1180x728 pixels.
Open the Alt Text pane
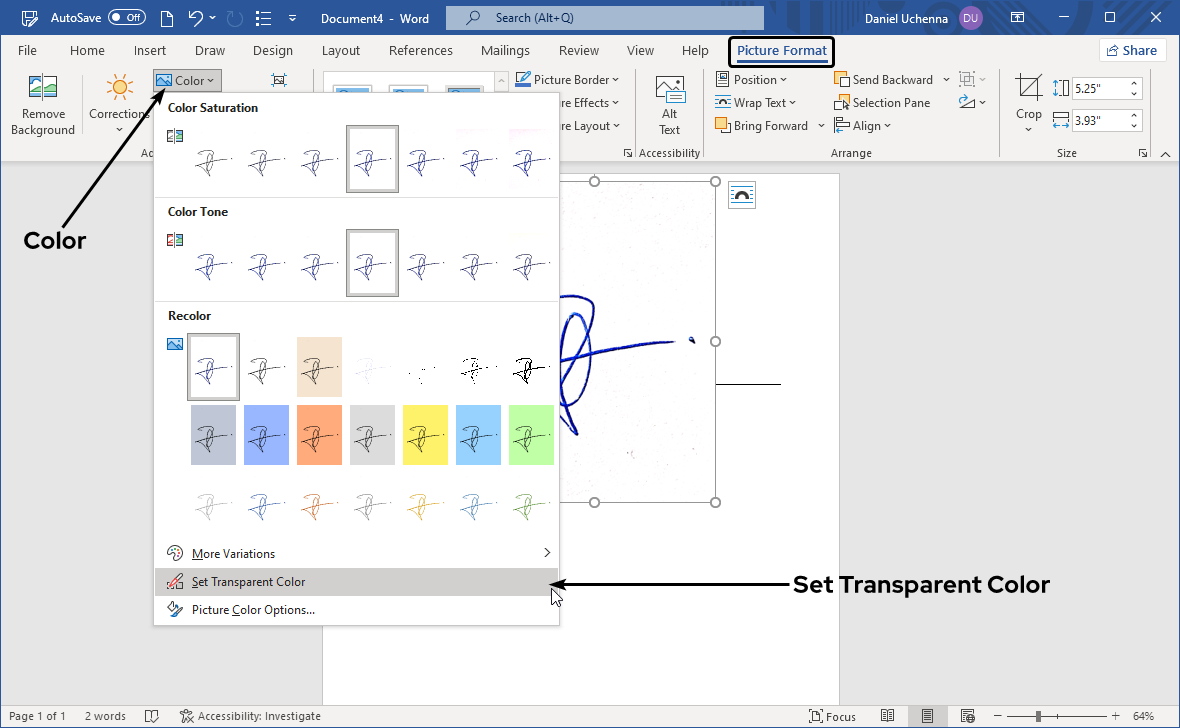pos(669,105)
